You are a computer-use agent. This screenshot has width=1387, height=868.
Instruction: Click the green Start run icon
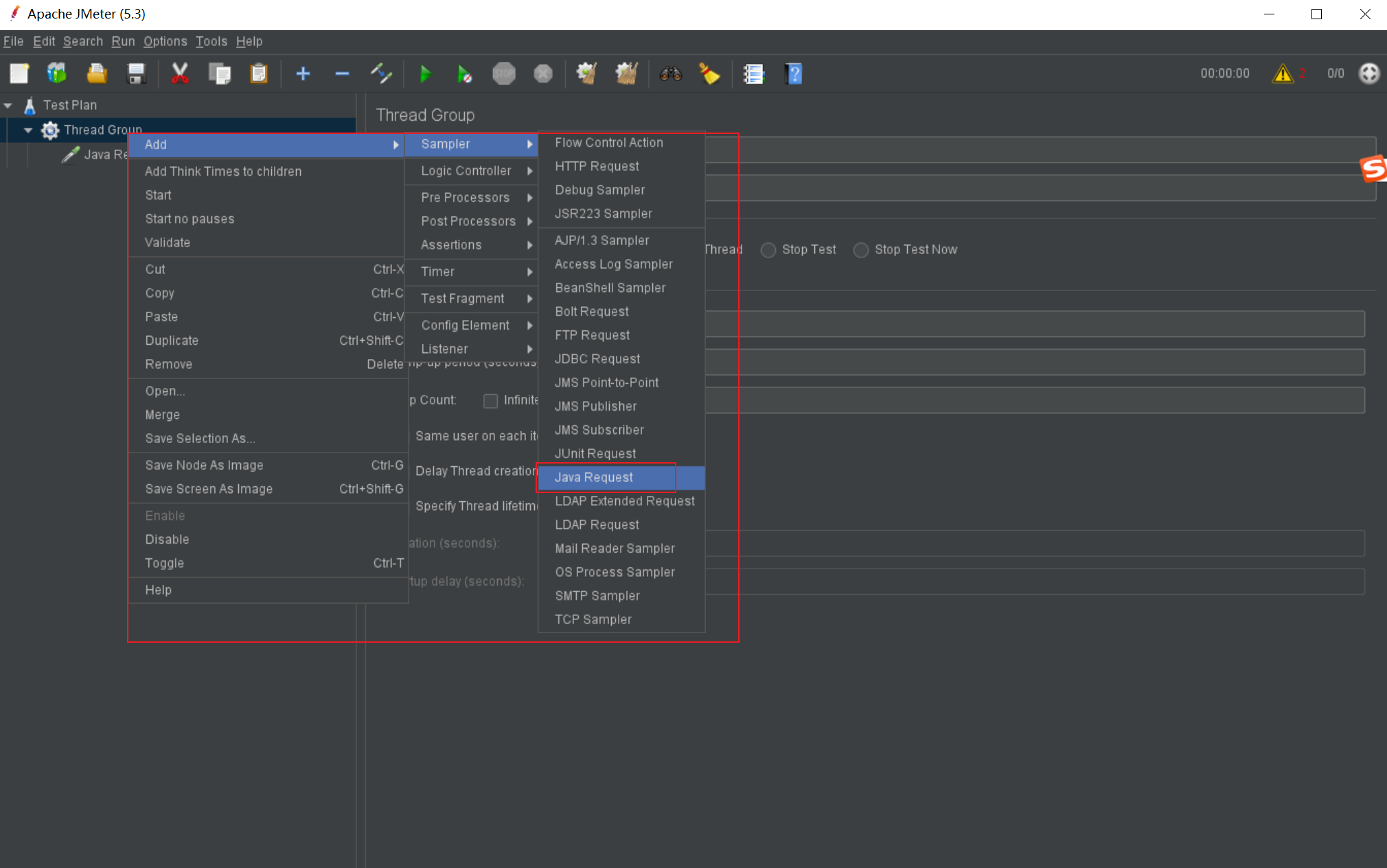point(425,73)
